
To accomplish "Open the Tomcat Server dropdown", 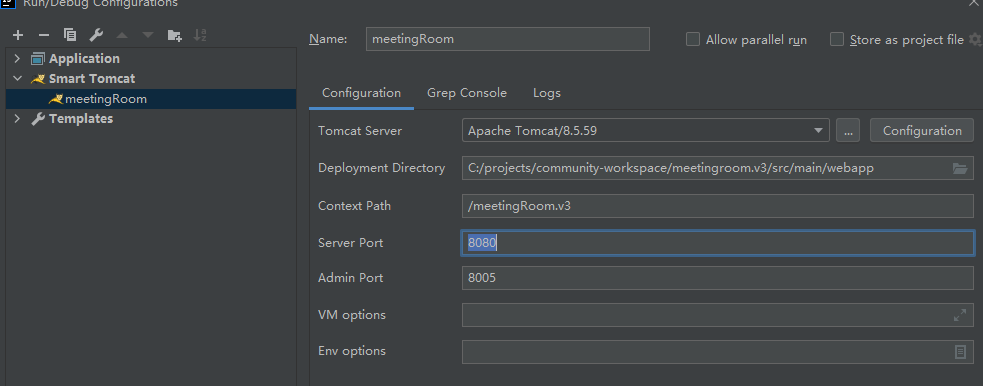I will tap(817, 130).
